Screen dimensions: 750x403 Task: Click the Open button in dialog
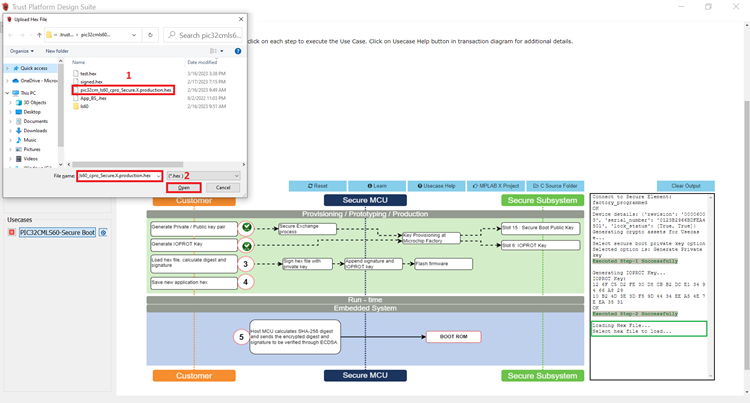tap(184, 187)
